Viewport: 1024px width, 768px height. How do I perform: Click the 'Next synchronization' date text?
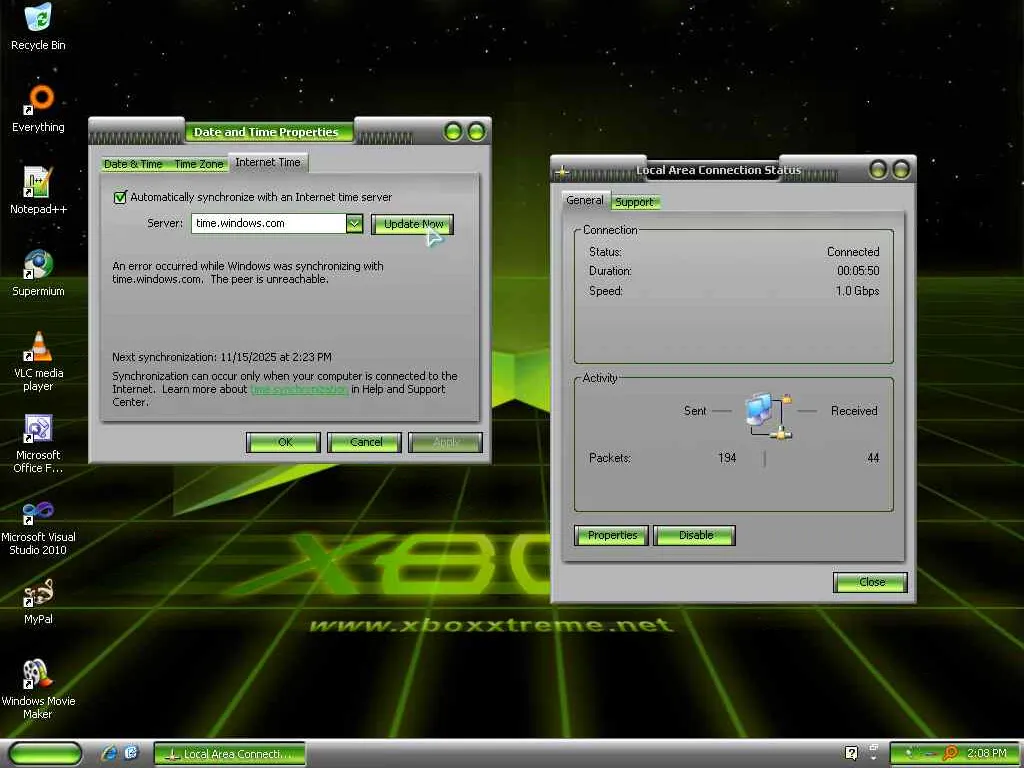222,357
